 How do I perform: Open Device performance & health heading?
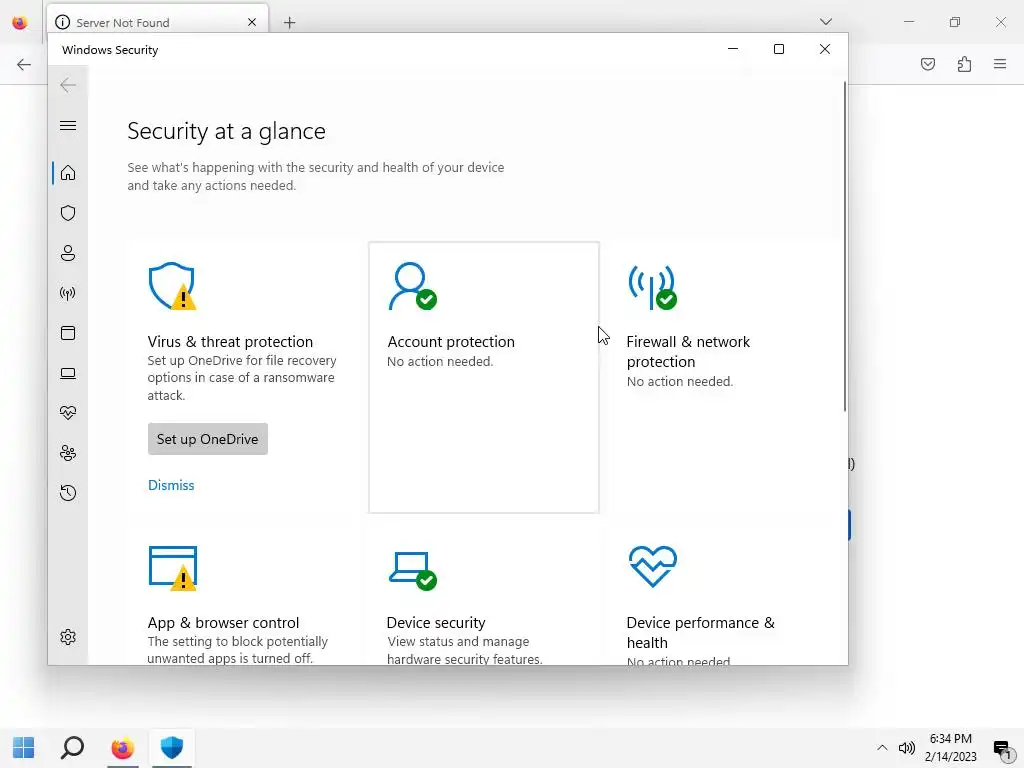tap(701, 632)
